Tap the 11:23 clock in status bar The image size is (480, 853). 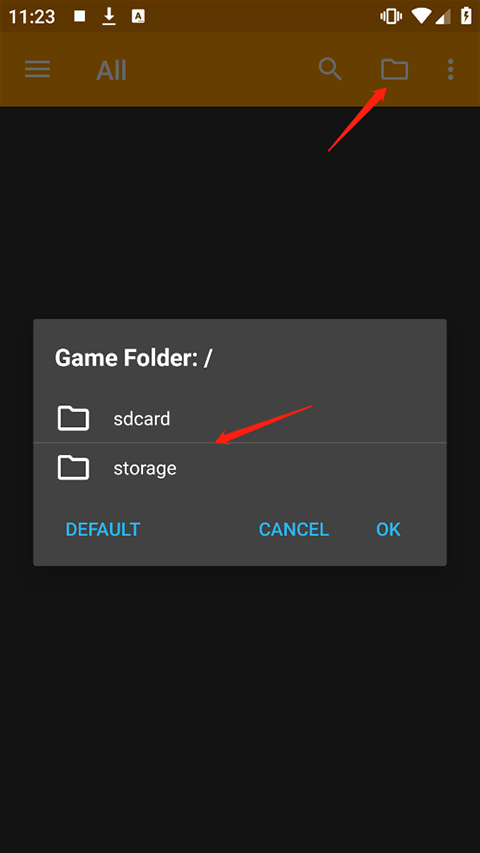(x=32, y=16)
